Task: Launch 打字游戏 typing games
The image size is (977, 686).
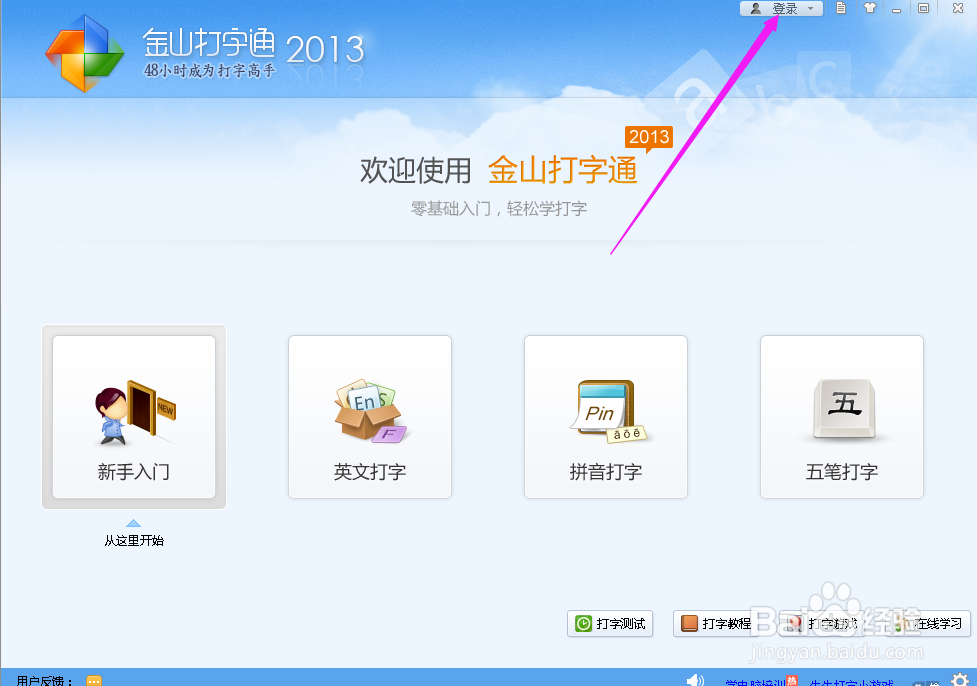Action: 822,623
